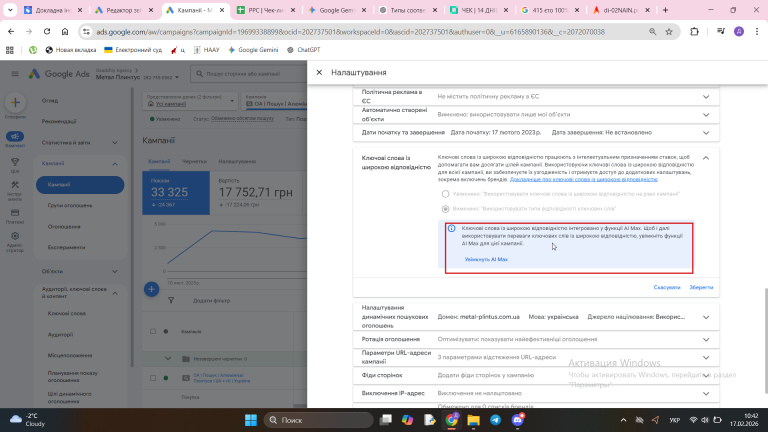Image resolution: width=768 pixels, height=432 pixels.
Task: Collapse Ключові слова із широкою відповідністю section
Action: [706, 158]
